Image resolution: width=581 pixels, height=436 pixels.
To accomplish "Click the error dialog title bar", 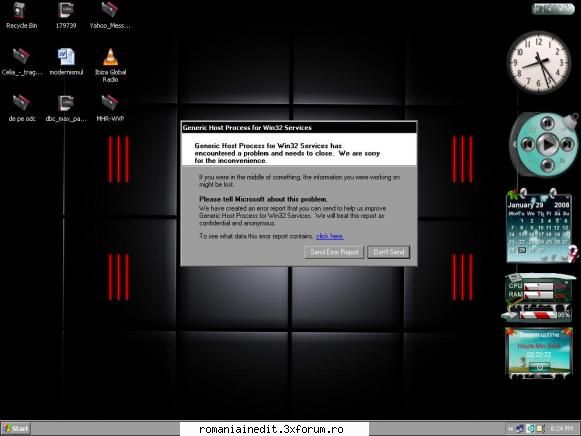I will pyautogui.click(x=299, y=127).
